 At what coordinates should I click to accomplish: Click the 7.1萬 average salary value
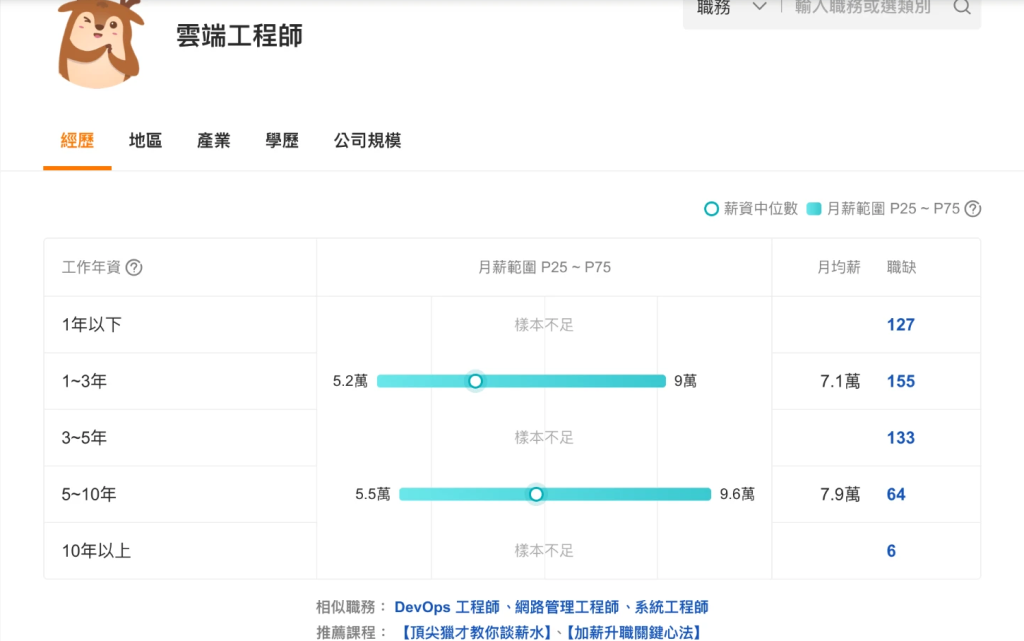(x=840, y=381)
